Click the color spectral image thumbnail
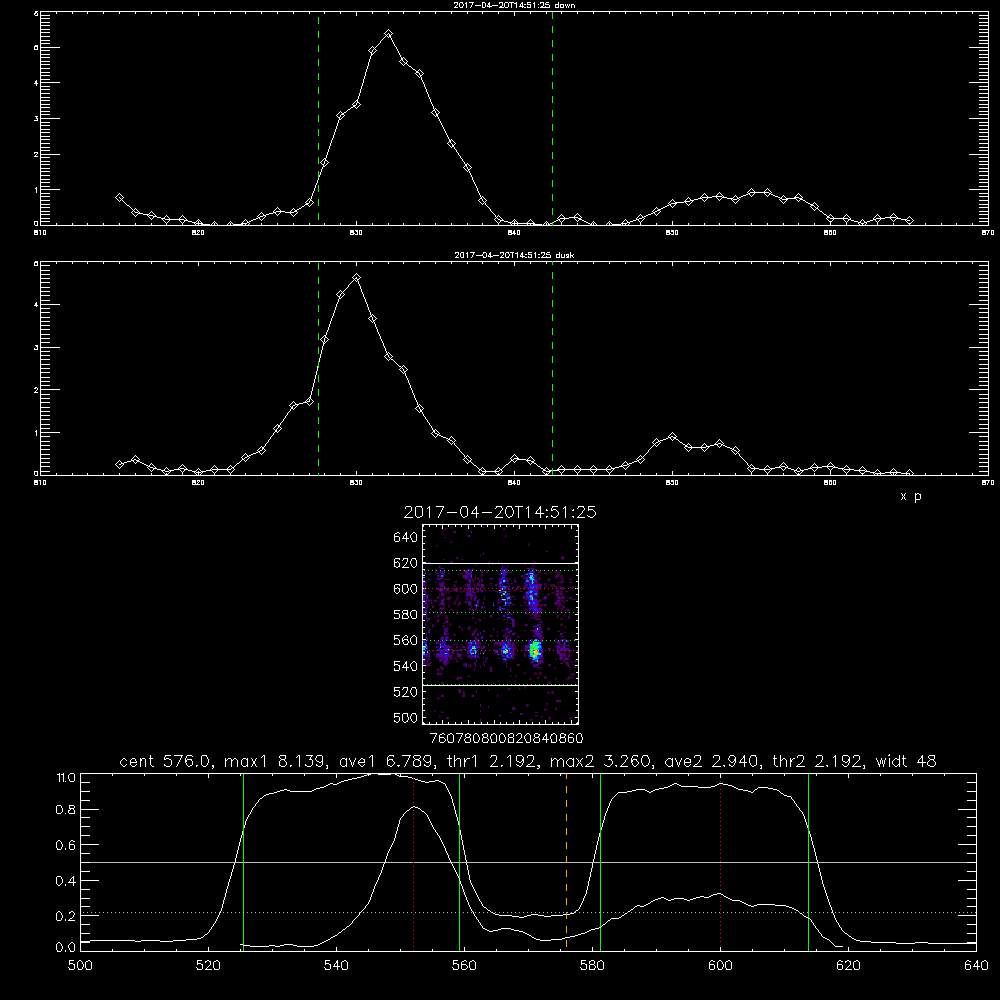Viewport: 1000px width, 1000px height. (501, 624)
